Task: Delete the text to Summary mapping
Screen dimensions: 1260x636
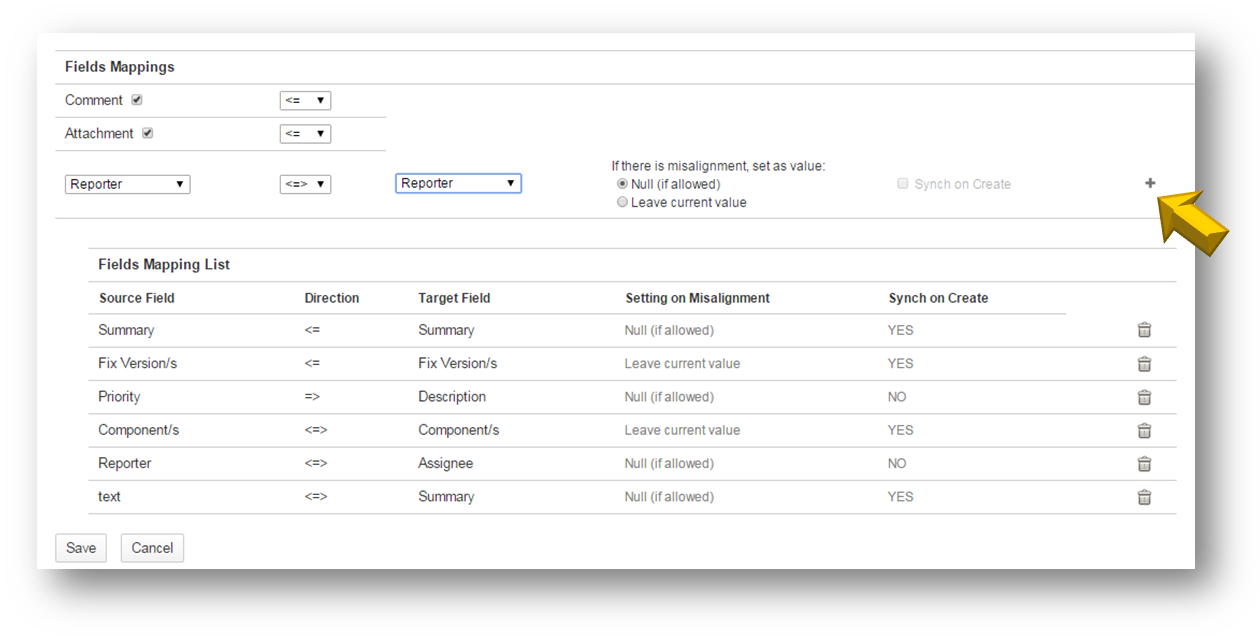Action: [x=1144, y=497]
